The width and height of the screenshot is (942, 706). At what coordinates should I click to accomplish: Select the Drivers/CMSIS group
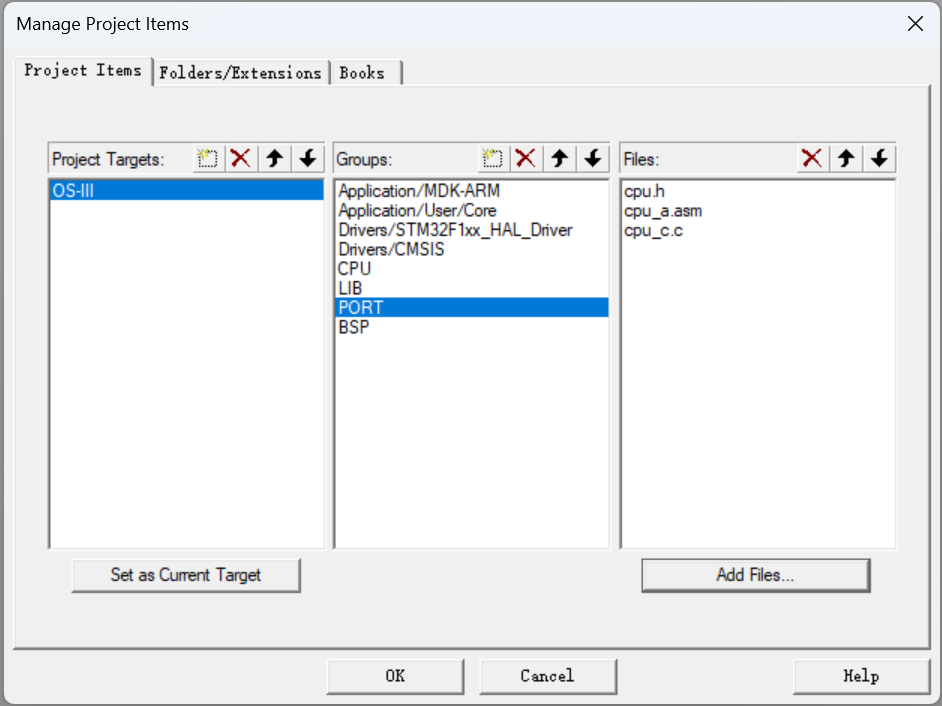(x=472, y=249)
